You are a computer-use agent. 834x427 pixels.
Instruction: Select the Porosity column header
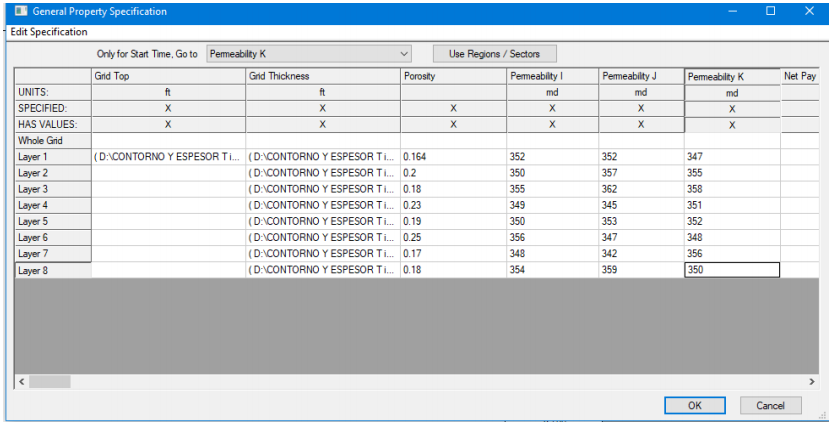tap(453, 76)
